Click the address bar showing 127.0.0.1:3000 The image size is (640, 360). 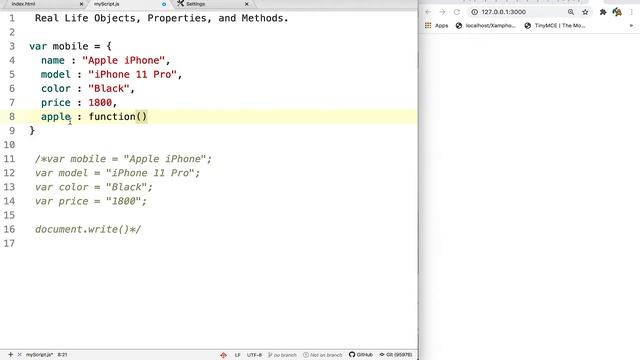[x=503, y=12]
